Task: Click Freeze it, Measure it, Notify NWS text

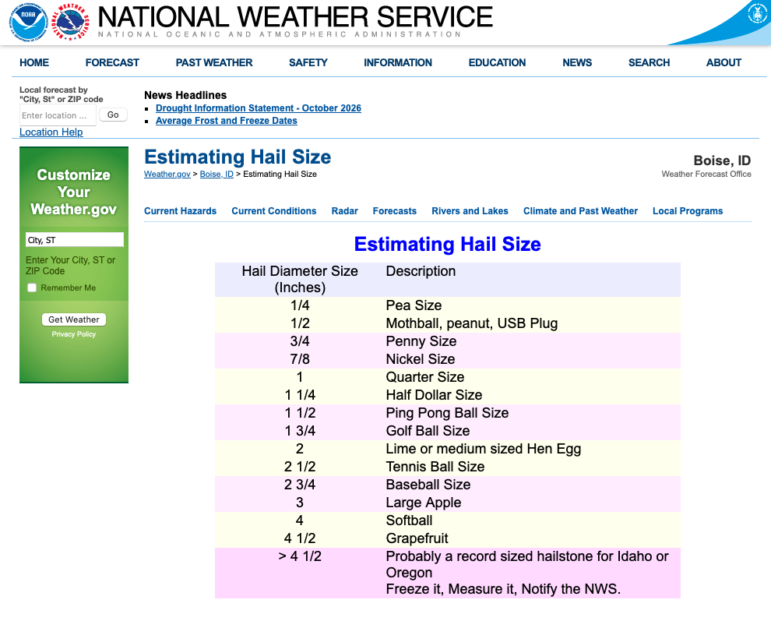Action: tap(503, 589)
